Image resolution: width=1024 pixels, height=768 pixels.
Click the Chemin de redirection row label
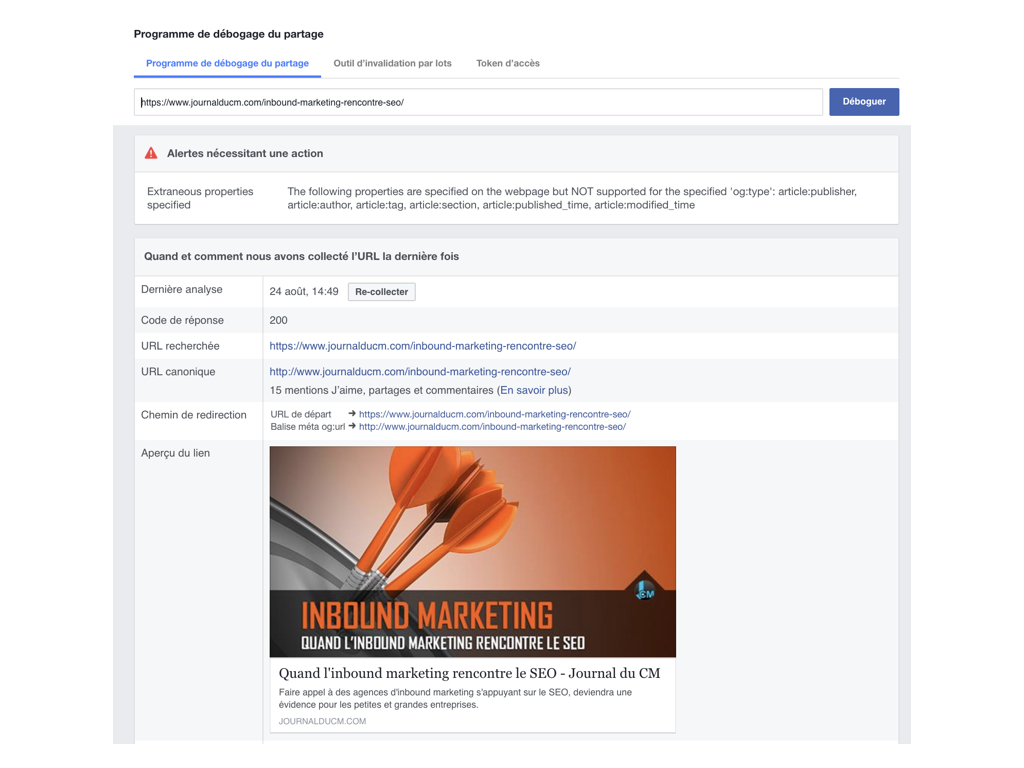pyautogui.click(x=194, y=415)
